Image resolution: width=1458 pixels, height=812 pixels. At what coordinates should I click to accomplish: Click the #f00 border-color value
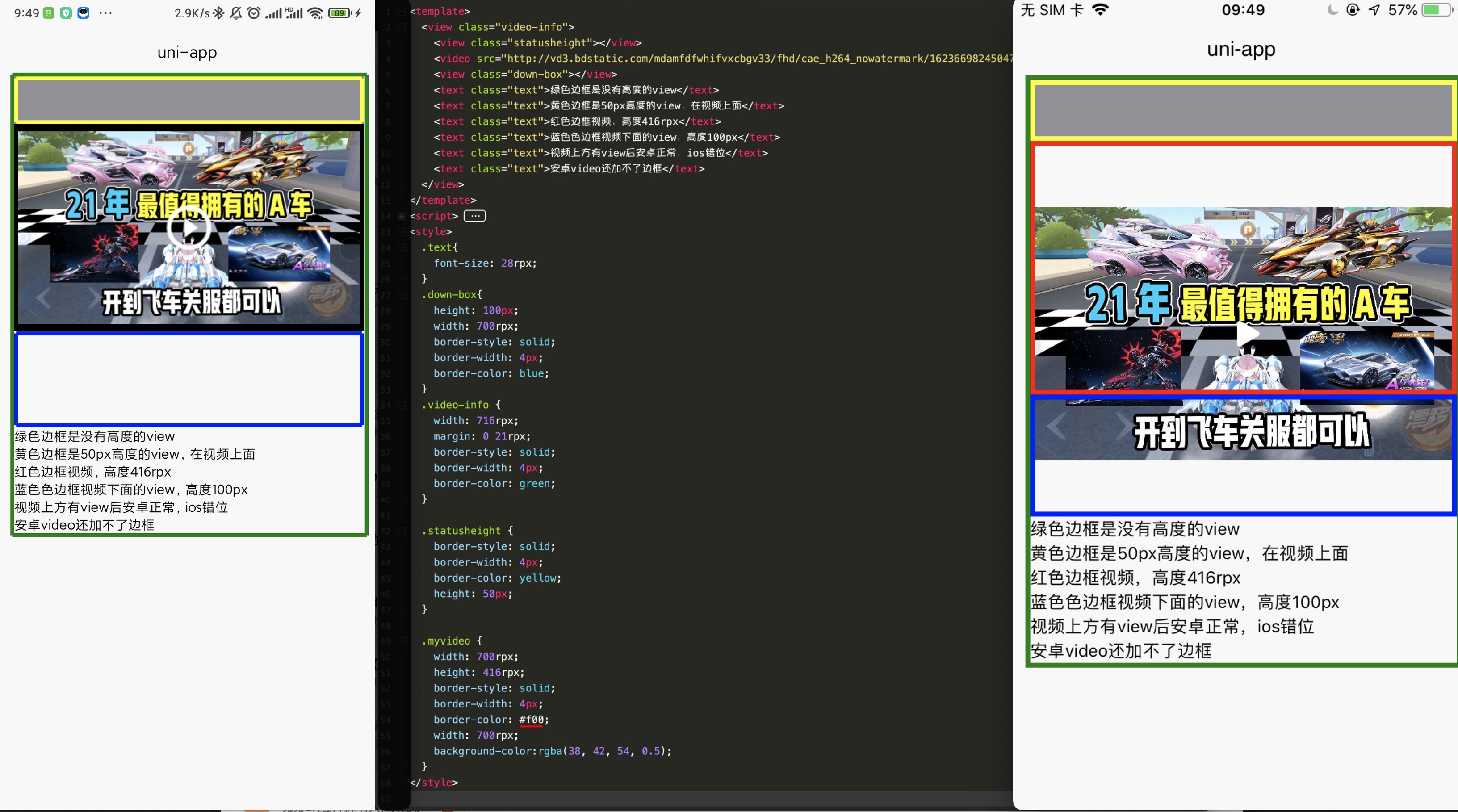click(x=531, y=720)
